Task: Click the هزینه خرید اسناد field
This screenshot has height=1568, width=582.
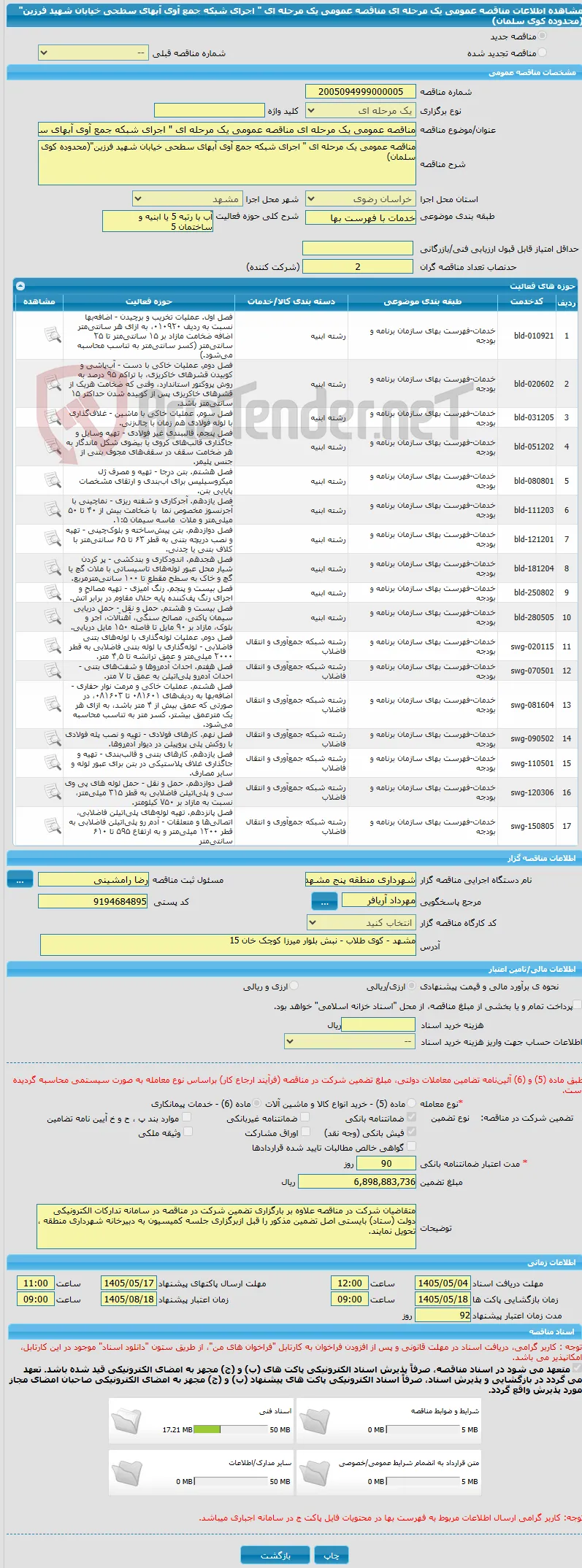Action: (378, 1024)
